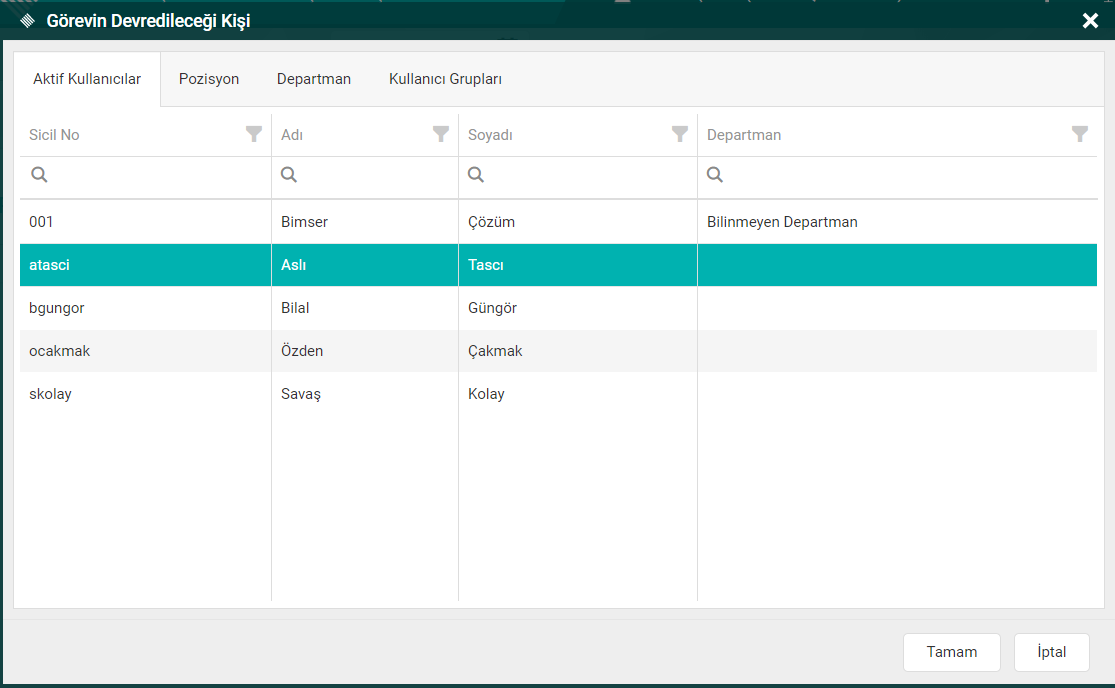Screen dimensions: 1115x688
Task: Open the Sicil No column filter icon
Action: tap(254, 134)
